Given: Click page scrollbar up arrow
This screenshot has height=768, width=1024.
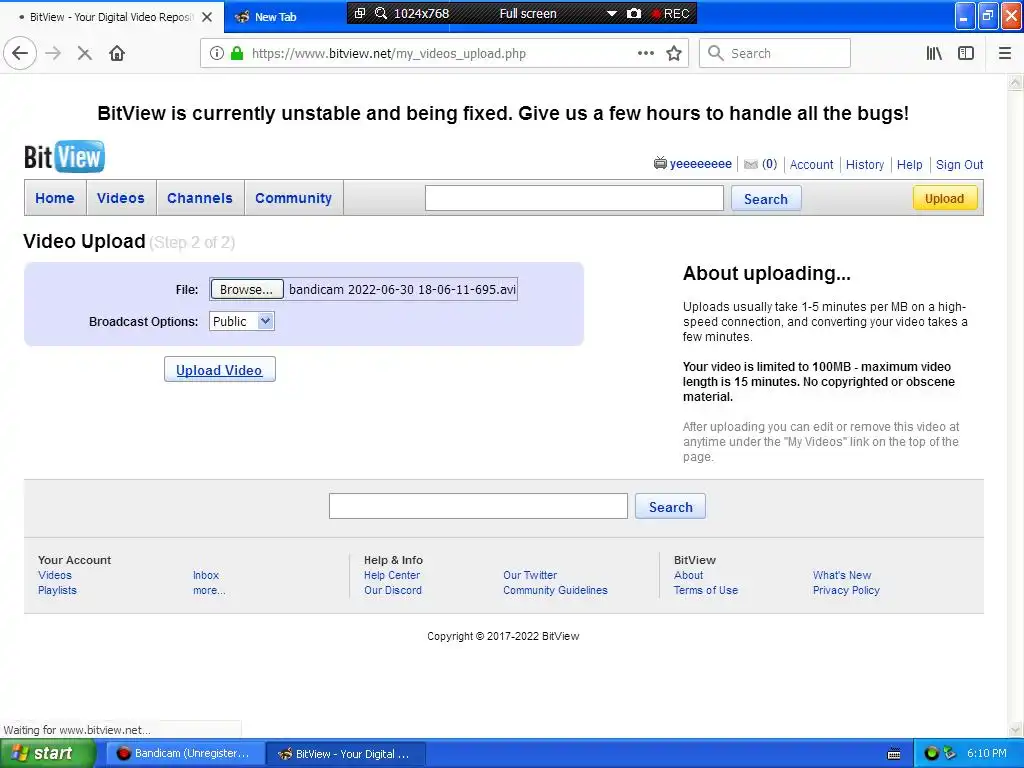Looking at the screenshot, I should (1016, 82).
